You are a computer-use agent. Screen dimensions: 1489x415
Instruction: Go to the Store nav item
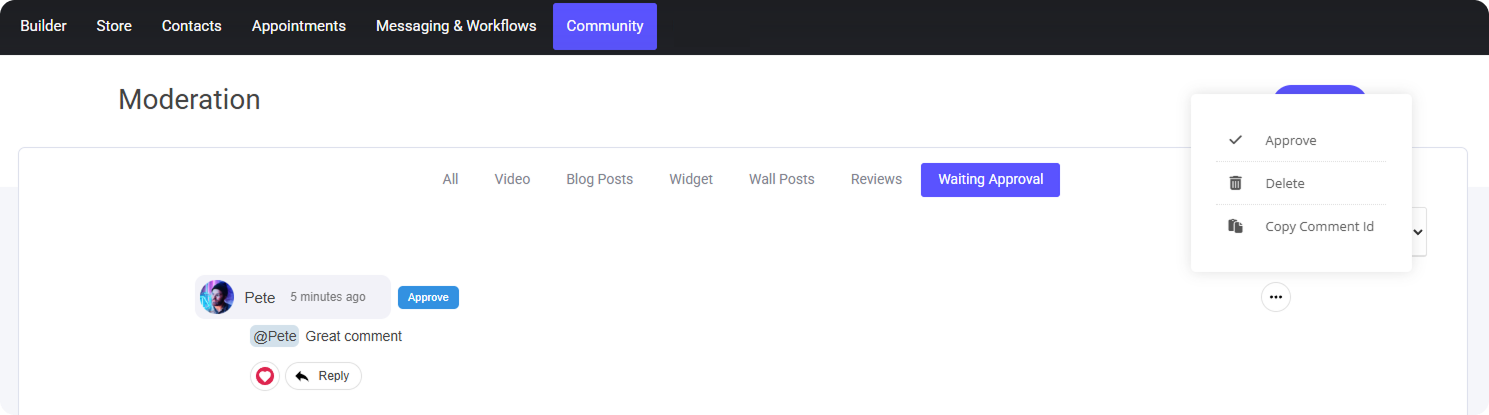(114, 26)
